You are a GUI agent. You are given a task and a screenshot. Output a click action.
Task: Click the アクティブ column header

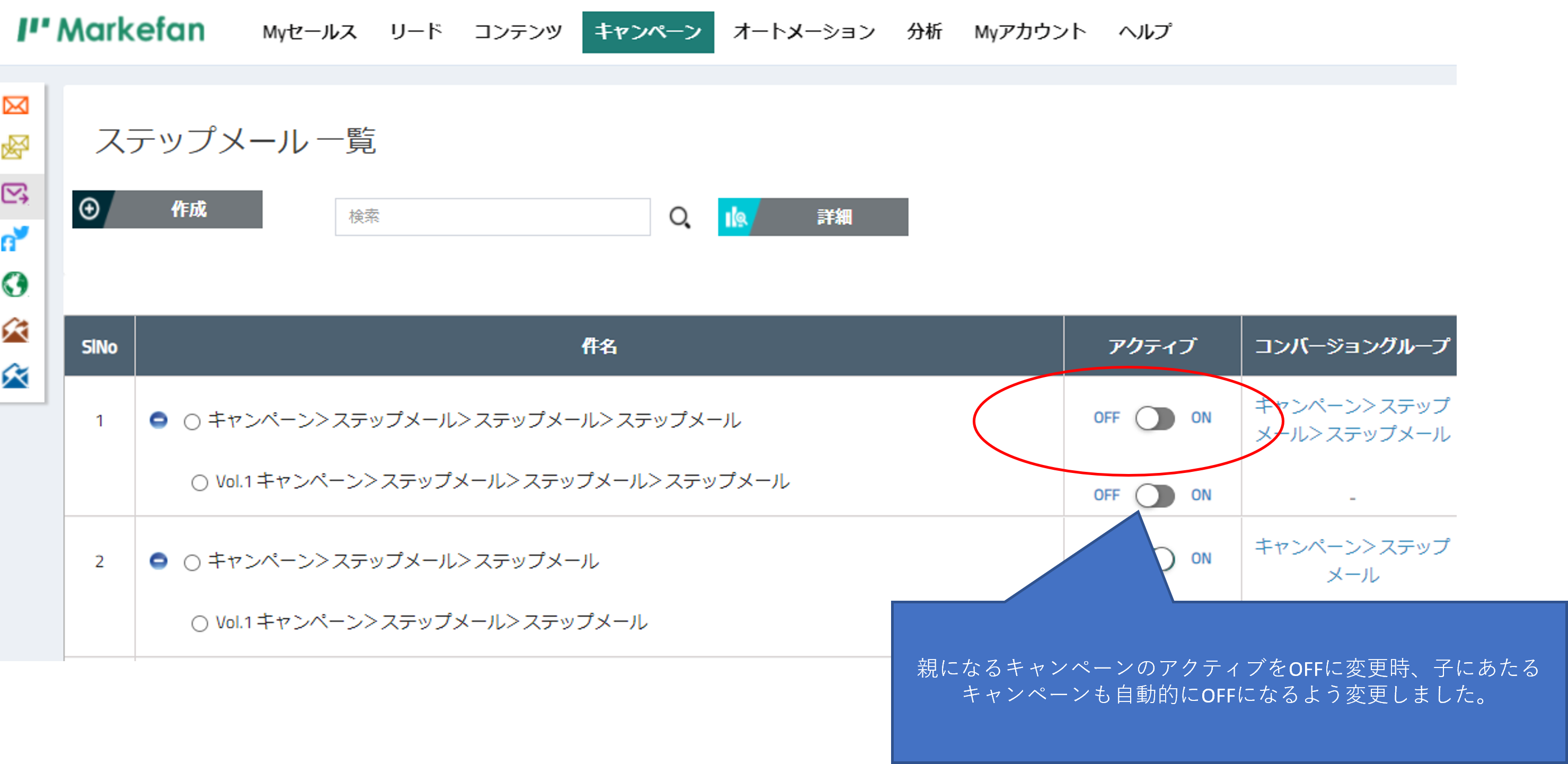click(1152, 346)
